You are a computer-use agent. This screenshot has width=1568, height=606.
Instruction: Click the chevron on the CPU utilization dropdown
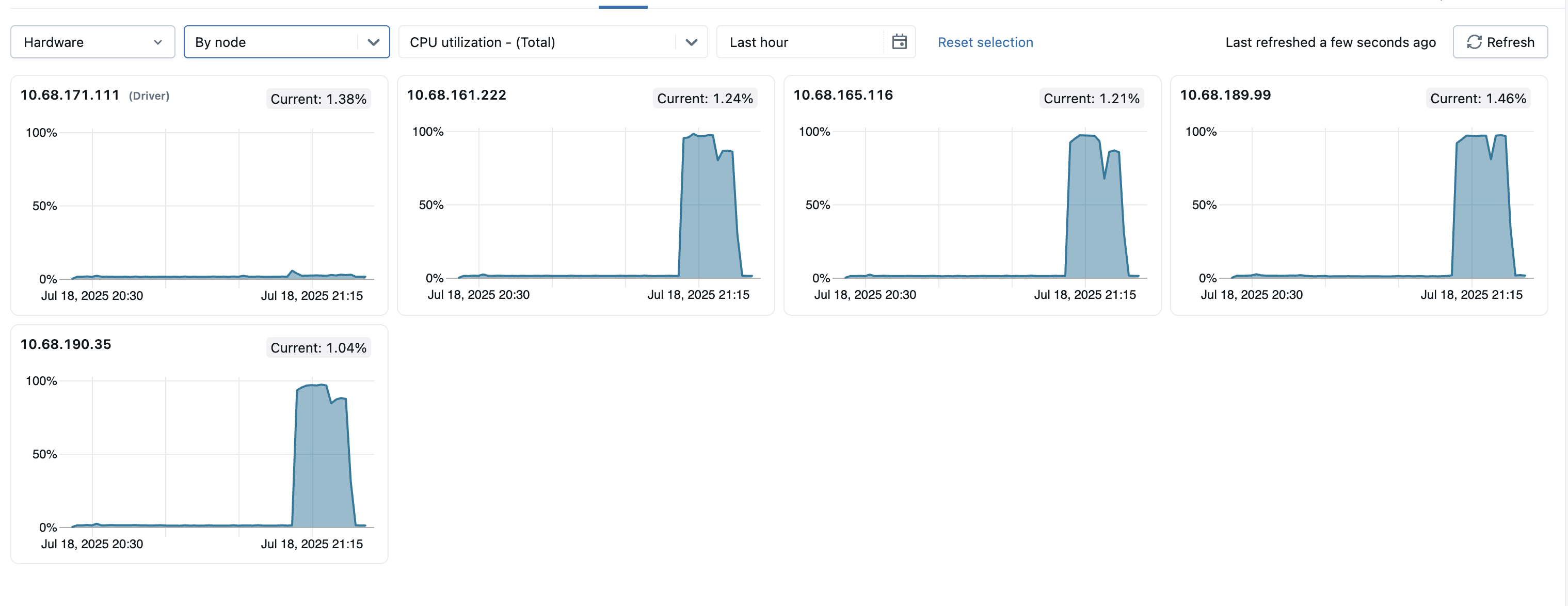(x=692, y=42)
